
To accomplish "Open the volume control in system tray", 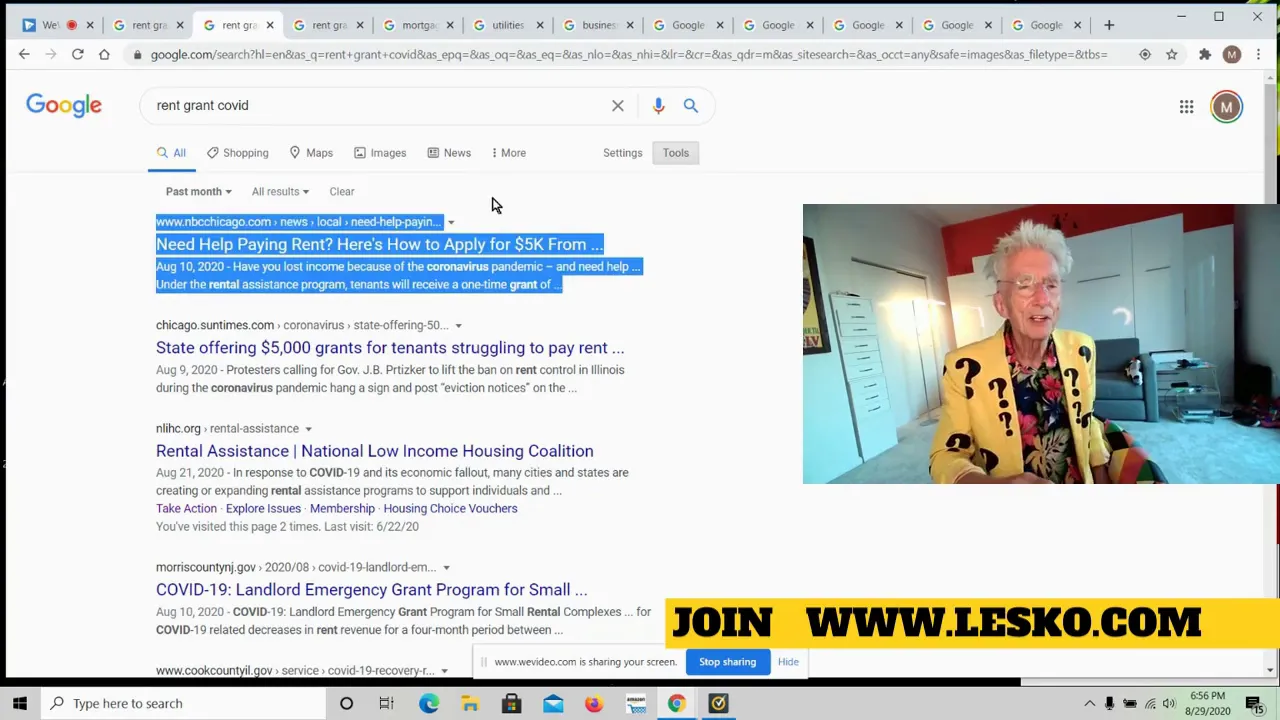I will click(1171, 703).
